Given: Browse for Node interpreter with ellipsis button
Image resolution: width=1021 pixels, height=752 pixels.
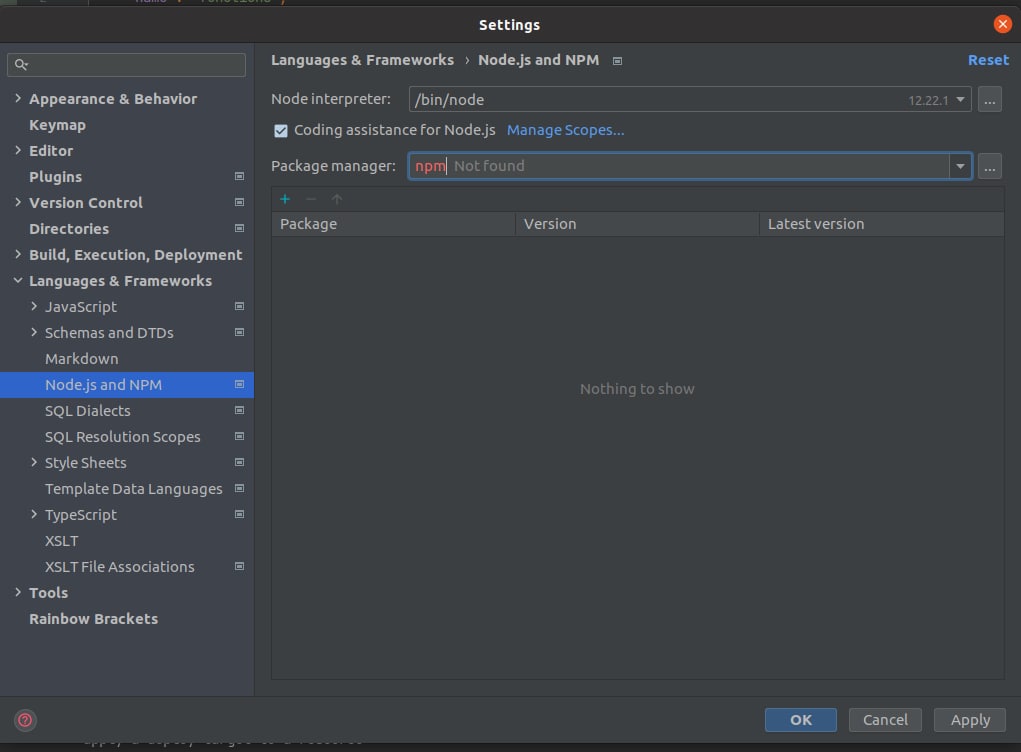Looking at the screenshot, I should point(989,99).
